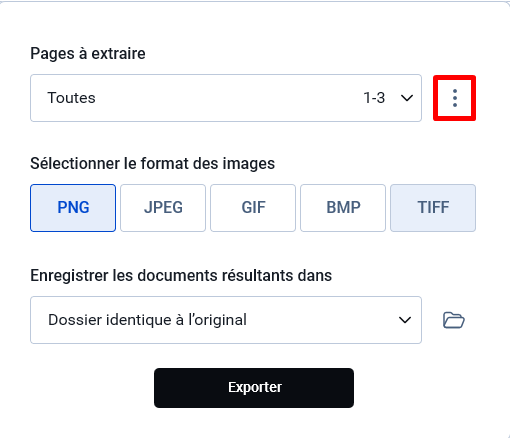Image resolution: width=510 pixels, height=438 pixels.
Task: Click the save location dropdown chevron
Action: 405,320
